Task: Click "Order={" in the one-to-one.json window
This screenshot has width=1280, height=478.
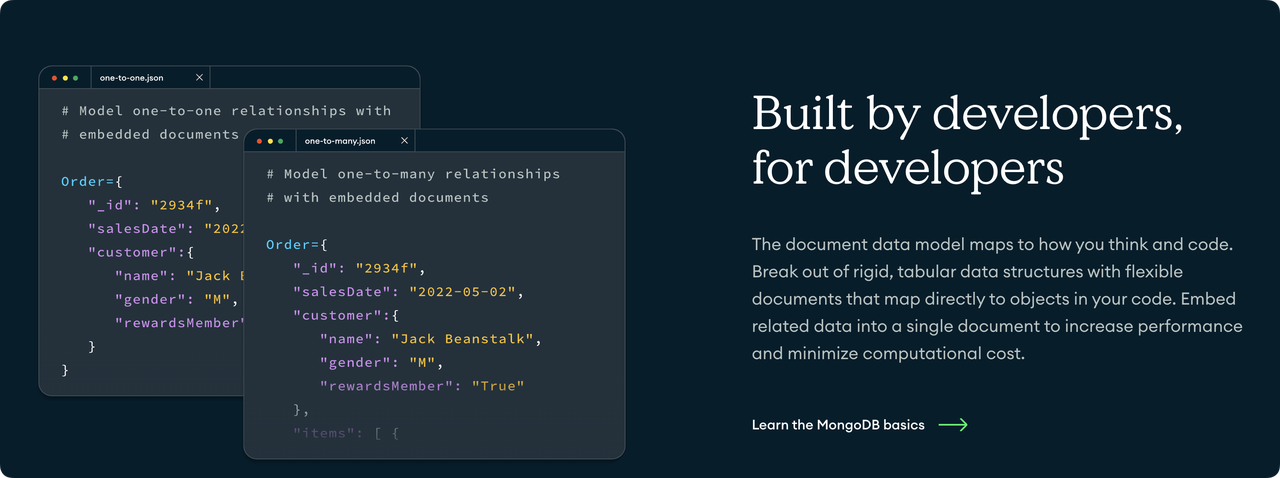Action: (91, 182)
